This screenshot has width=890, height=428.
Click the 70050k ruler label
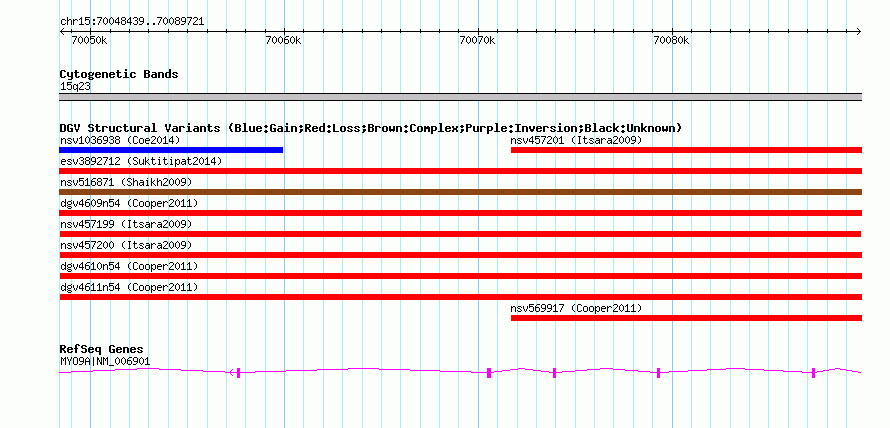[89, 40]
